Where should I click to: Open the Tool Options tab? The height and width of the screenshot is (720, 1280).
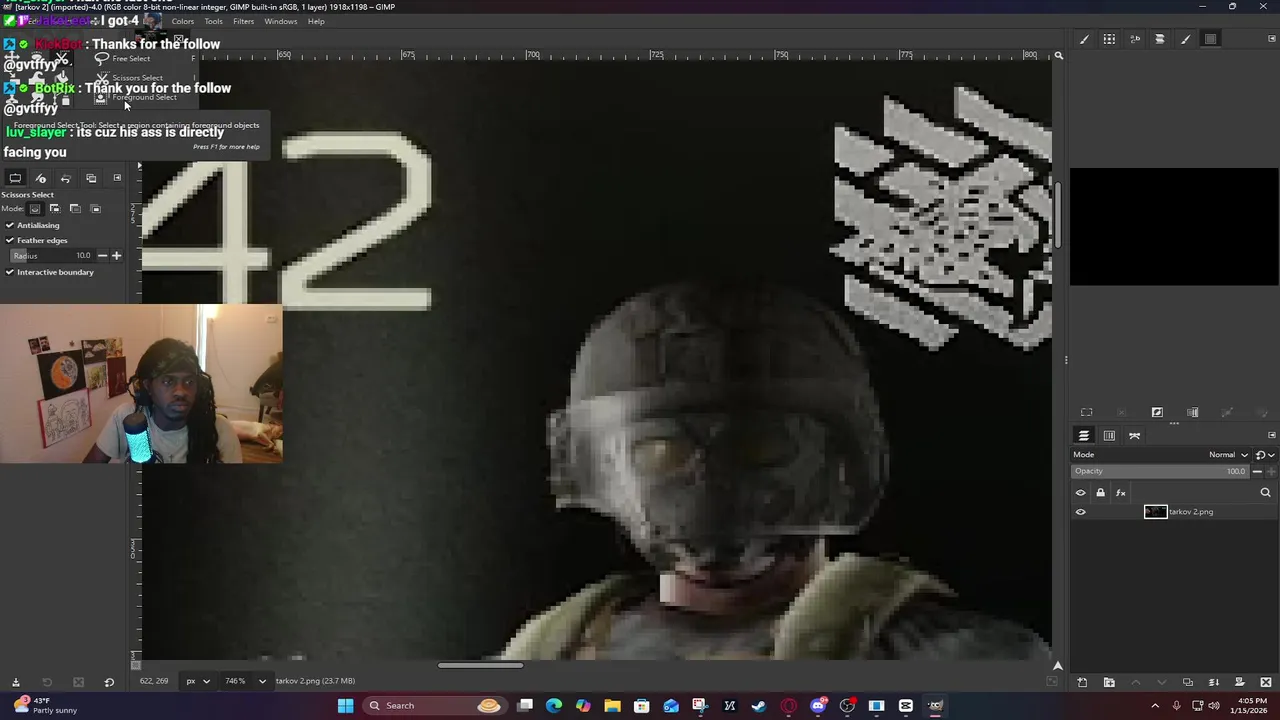pos(15,178)
